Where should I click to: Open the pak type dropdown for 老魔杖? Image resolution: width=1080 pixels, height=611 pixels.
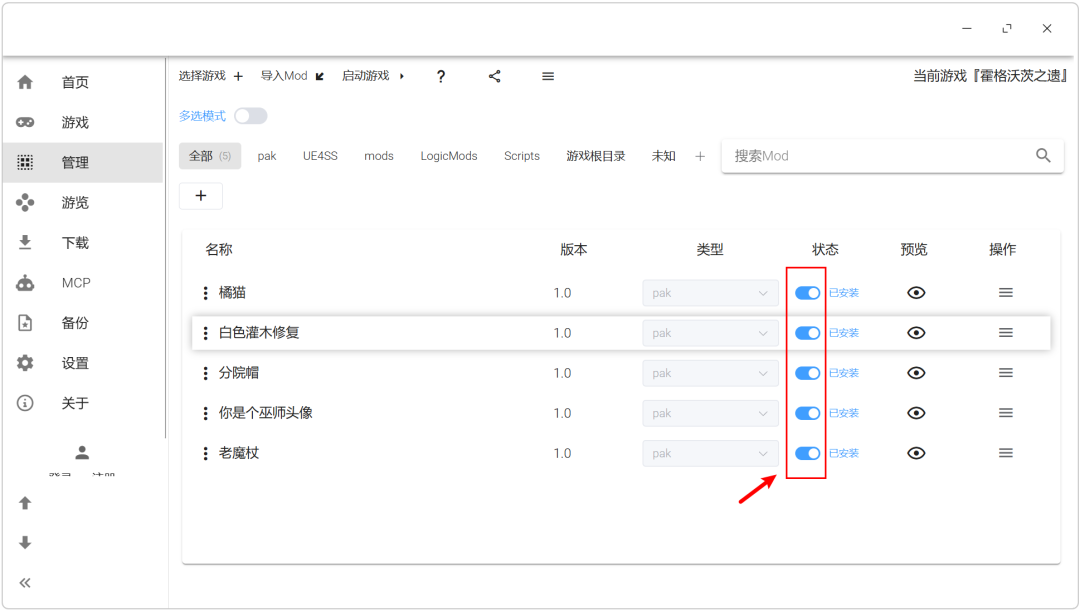710,453
